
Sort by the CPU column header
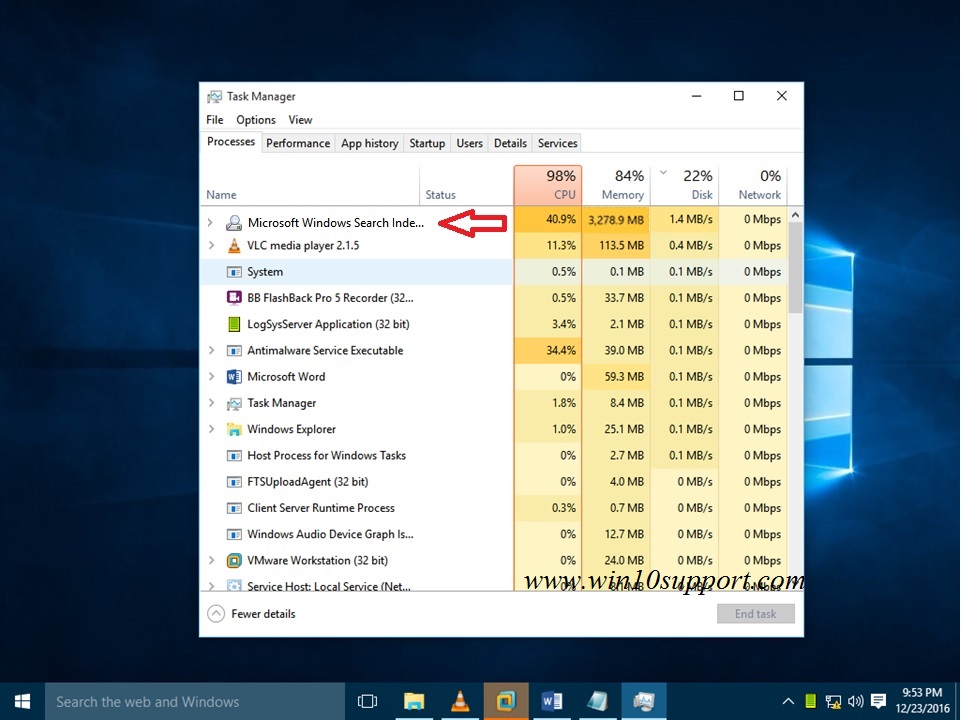click(x=548, y=184)
